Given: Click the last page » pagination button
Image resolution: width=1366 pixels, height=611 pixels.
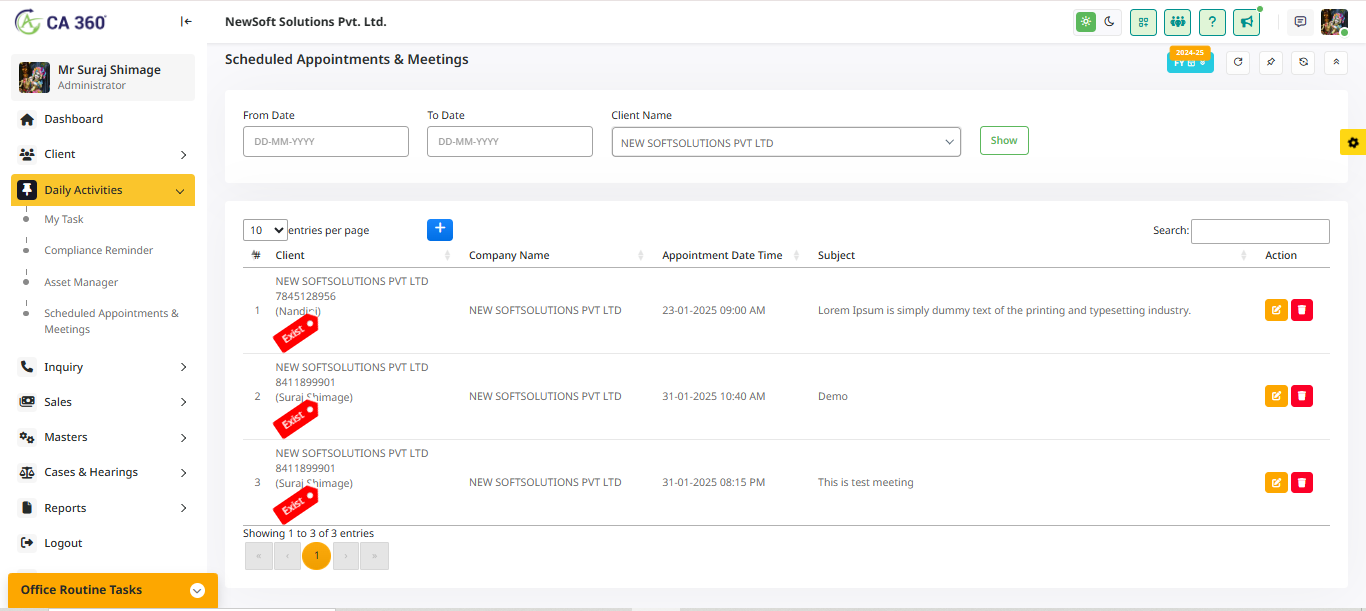Looking at the screenshot, I should pyautogui.click(x=375, y=555).
